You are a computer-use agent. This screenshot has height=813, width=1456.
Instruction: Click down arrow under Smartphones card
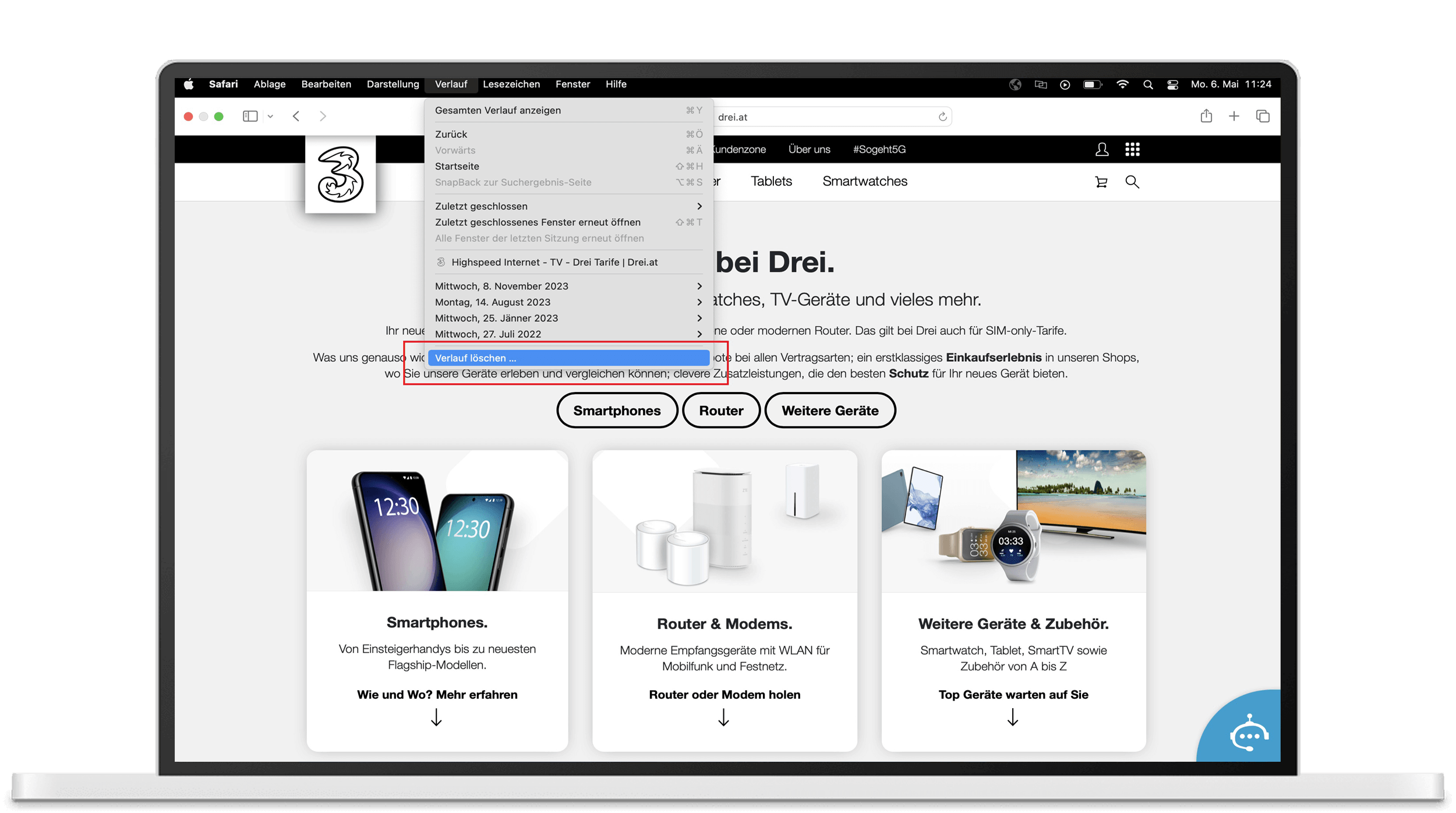[436, 717]
